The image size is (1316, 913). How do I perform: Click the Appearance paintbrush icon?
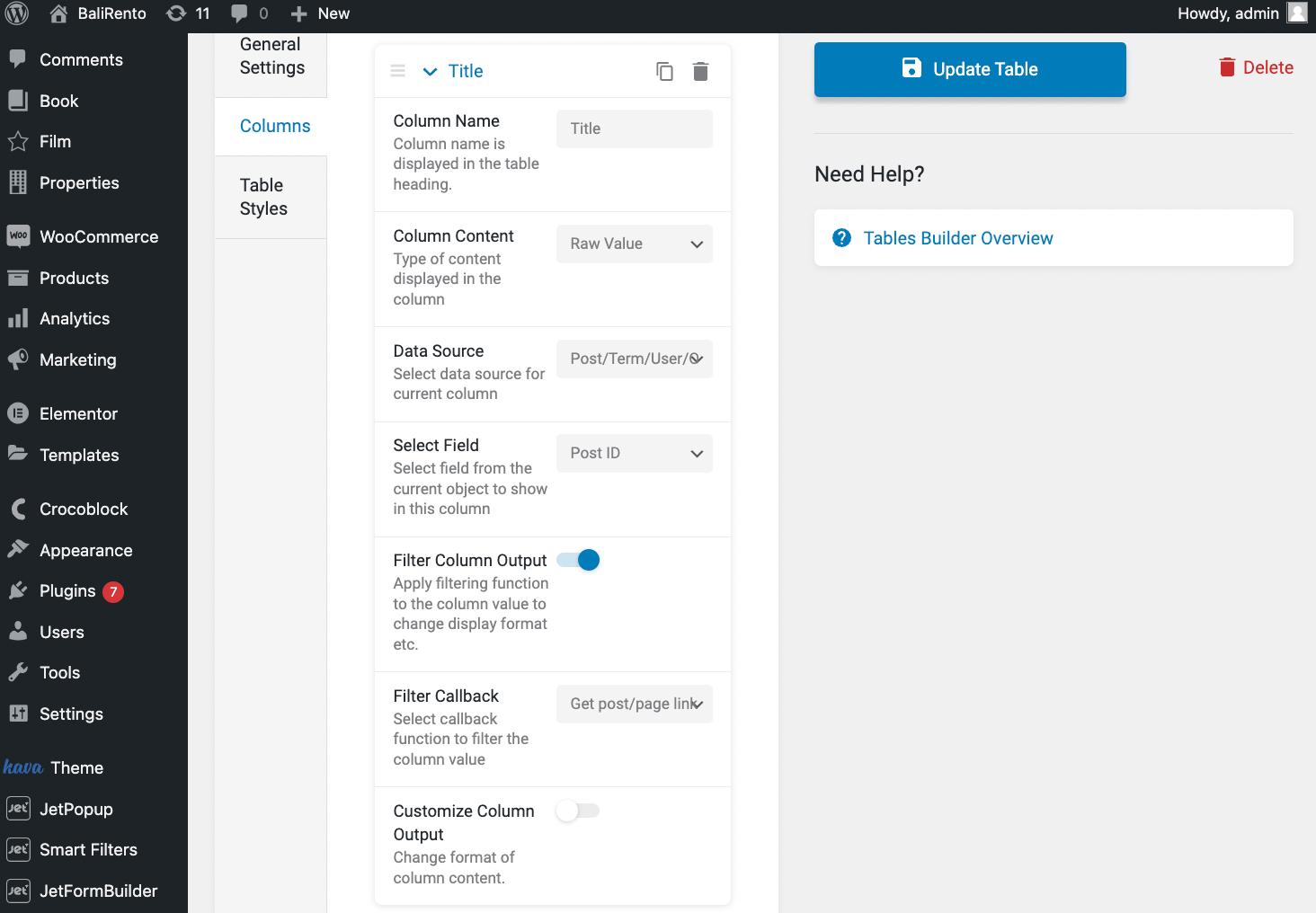(17, 549)
